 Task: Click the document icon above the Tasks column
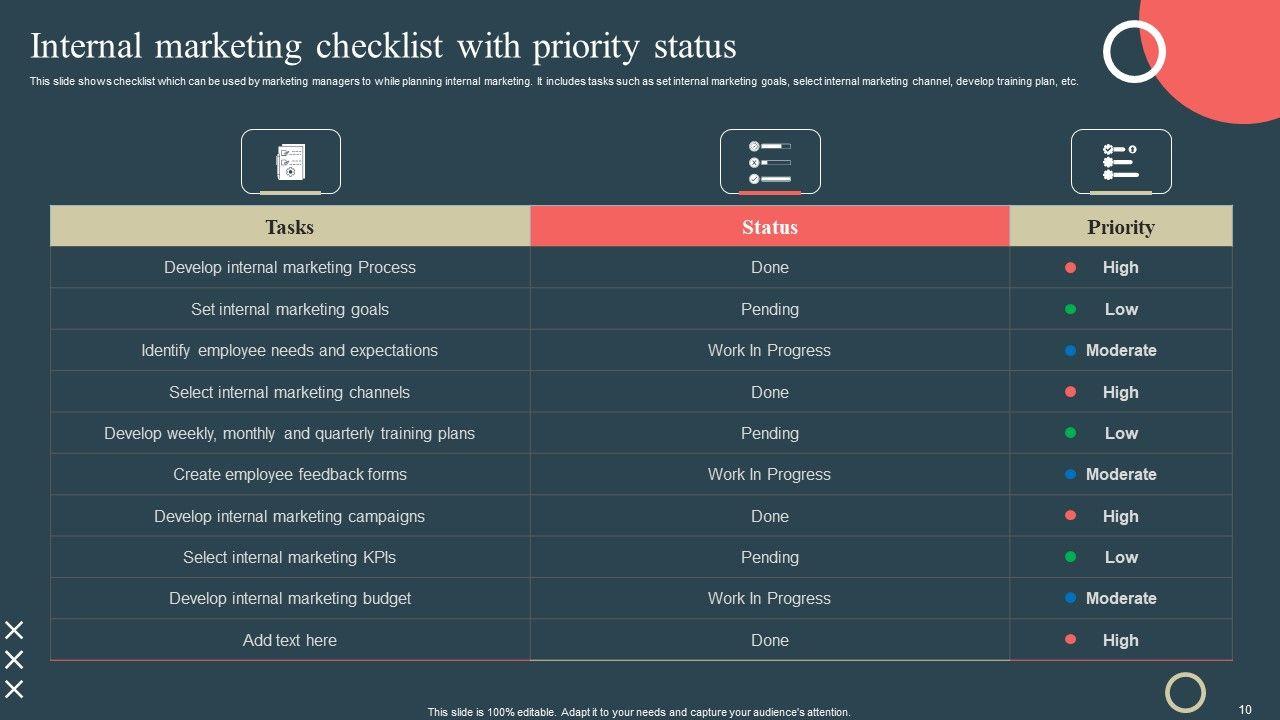[x=290, y=161]
